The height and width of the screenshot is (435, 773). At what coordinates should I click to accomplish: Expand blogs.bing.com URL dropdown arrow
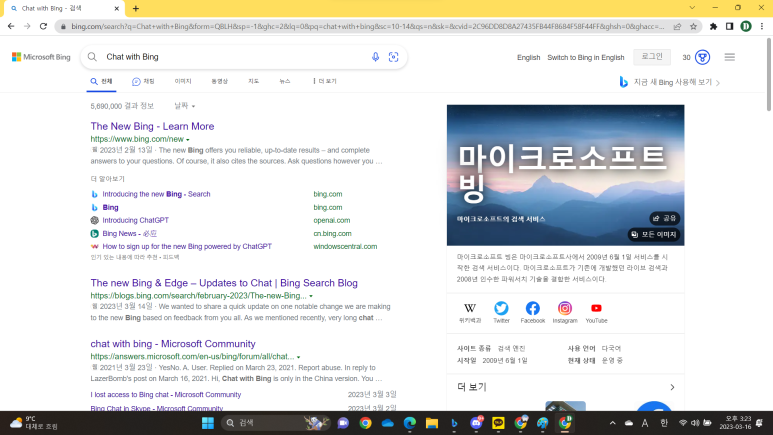pyautogui.click(x=311, y=296)
